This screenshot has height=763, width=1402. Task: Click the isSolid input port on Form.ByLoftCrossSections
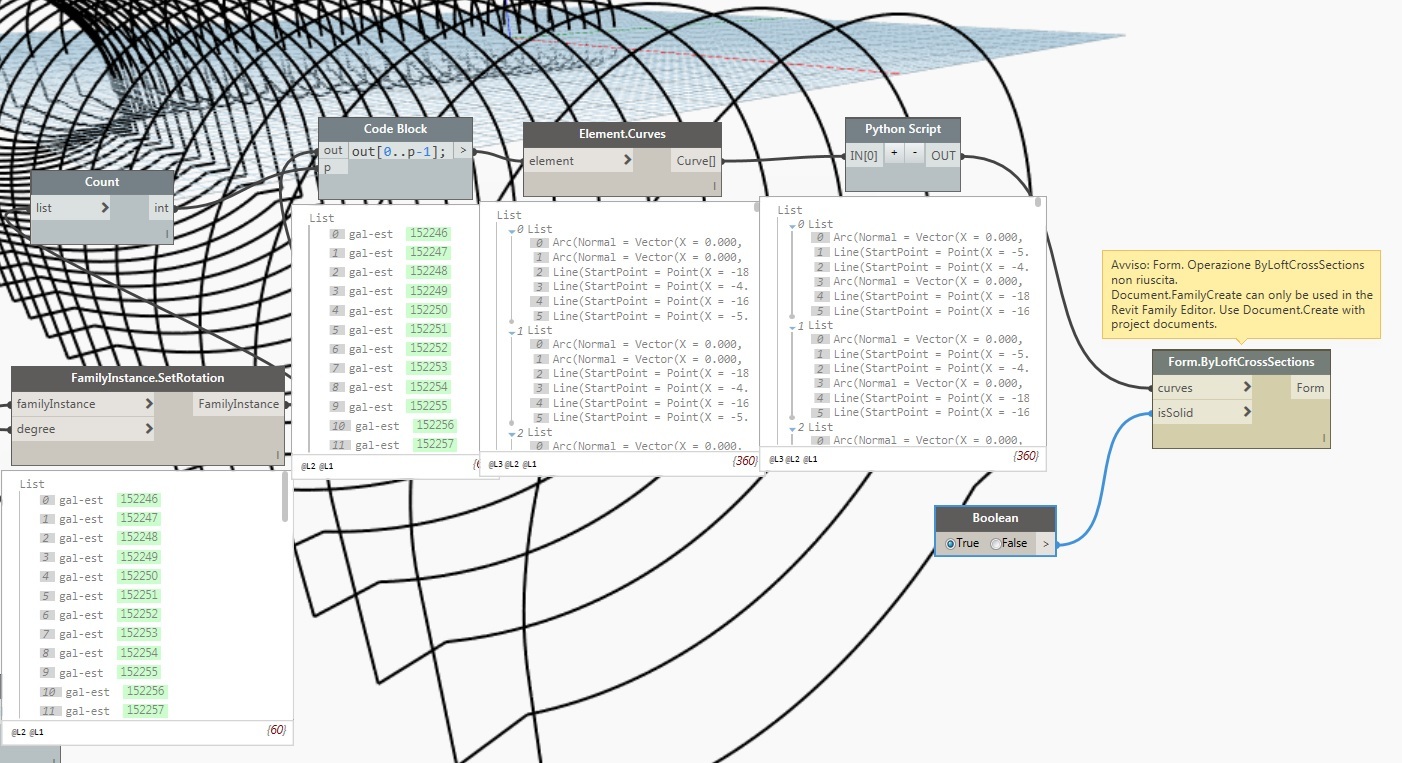pos(1202,412)
